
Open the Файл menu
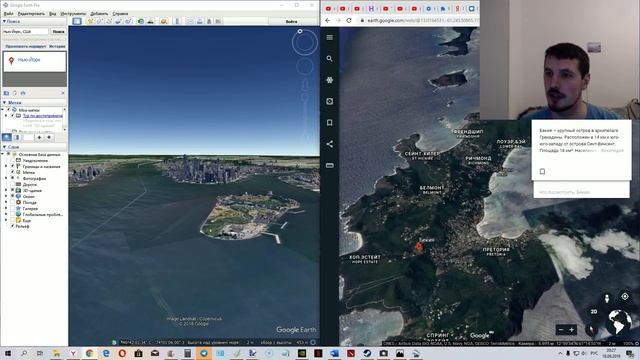tap(9, 13)
